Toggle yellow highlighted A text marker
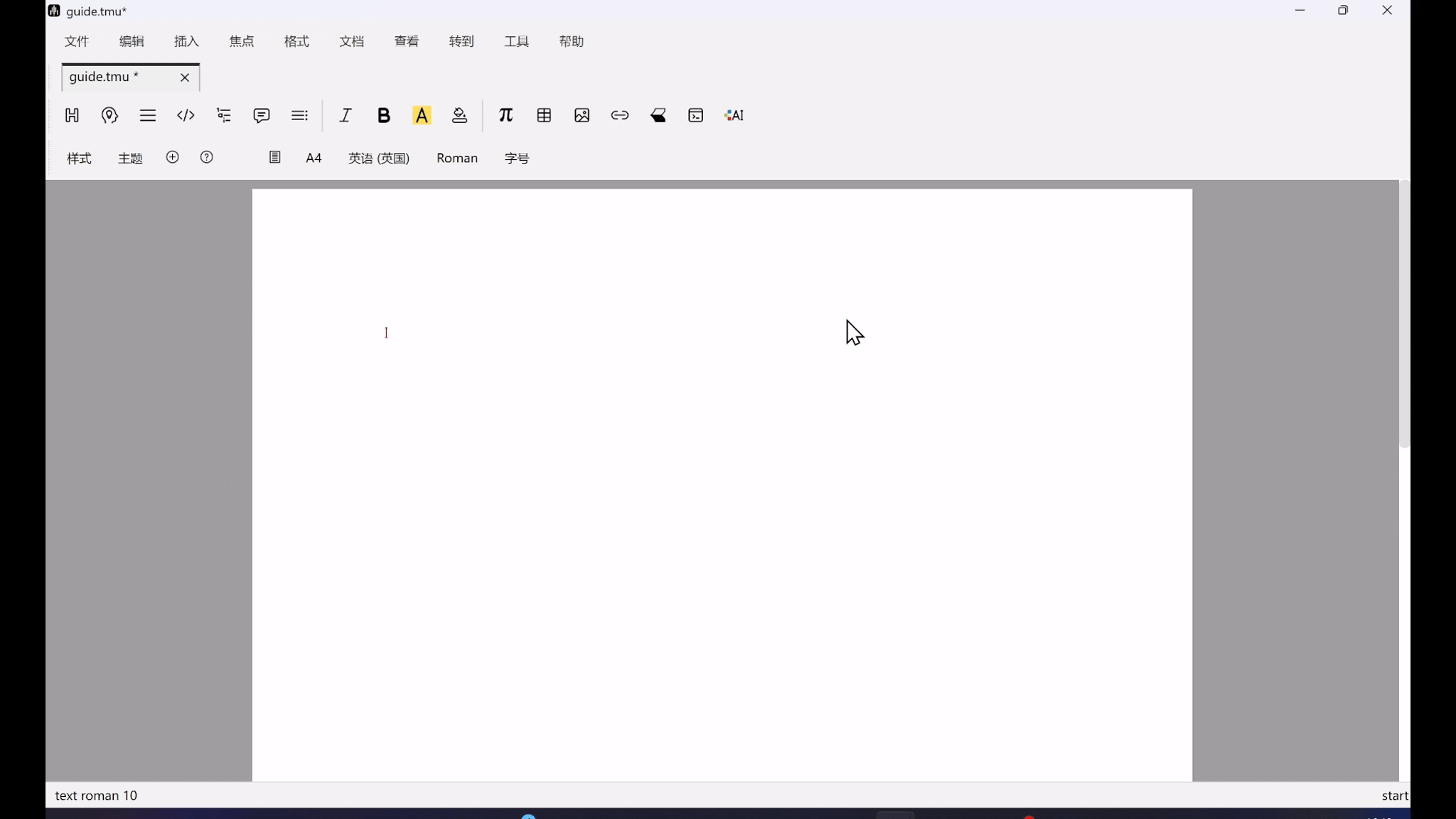Image resolution: width=1456 pixels, height=819 pixels. pyautogui.click(x=422, y=115)
